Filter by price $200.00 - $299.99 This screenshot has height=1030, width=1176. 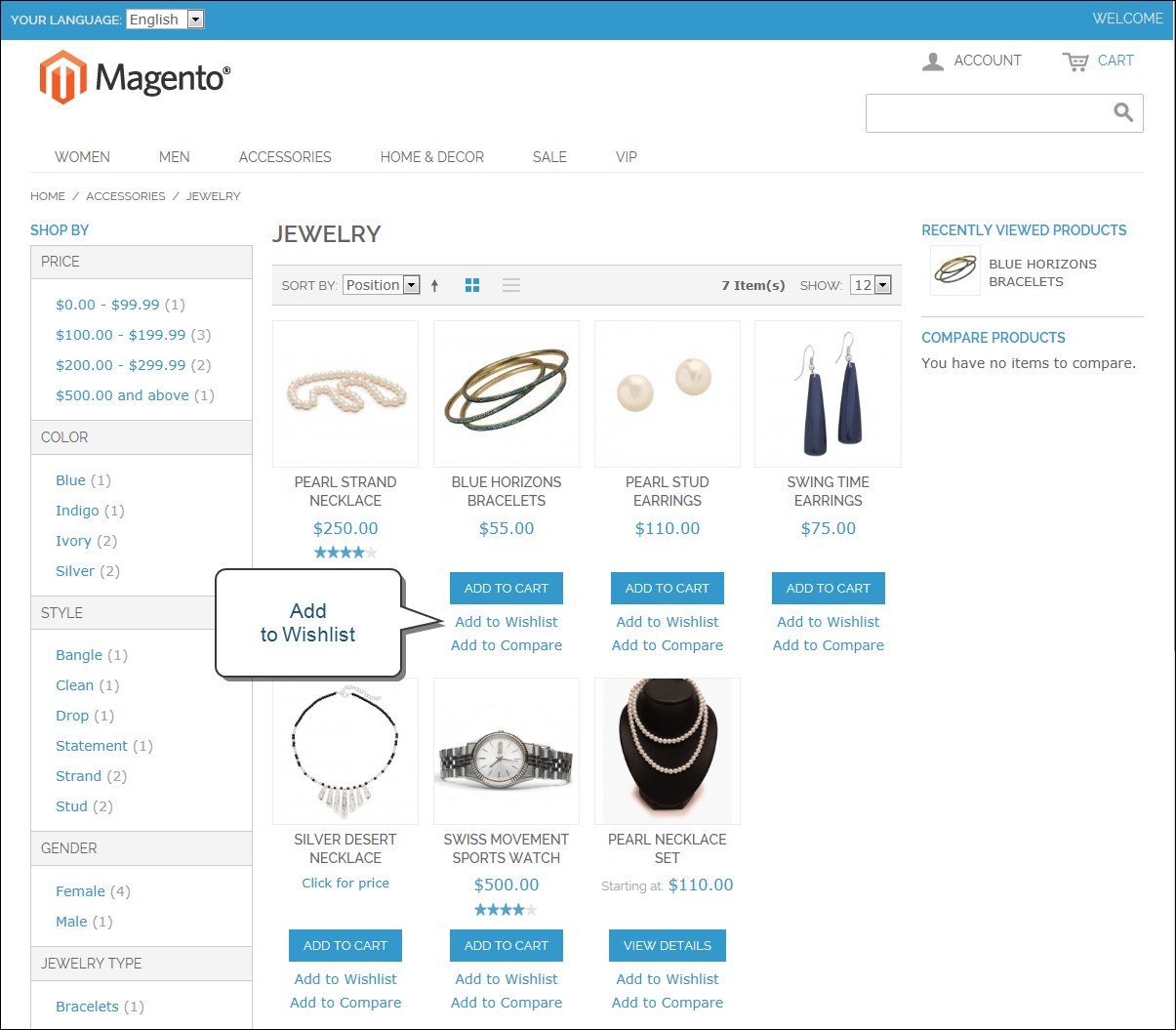[x=120, y=365]
